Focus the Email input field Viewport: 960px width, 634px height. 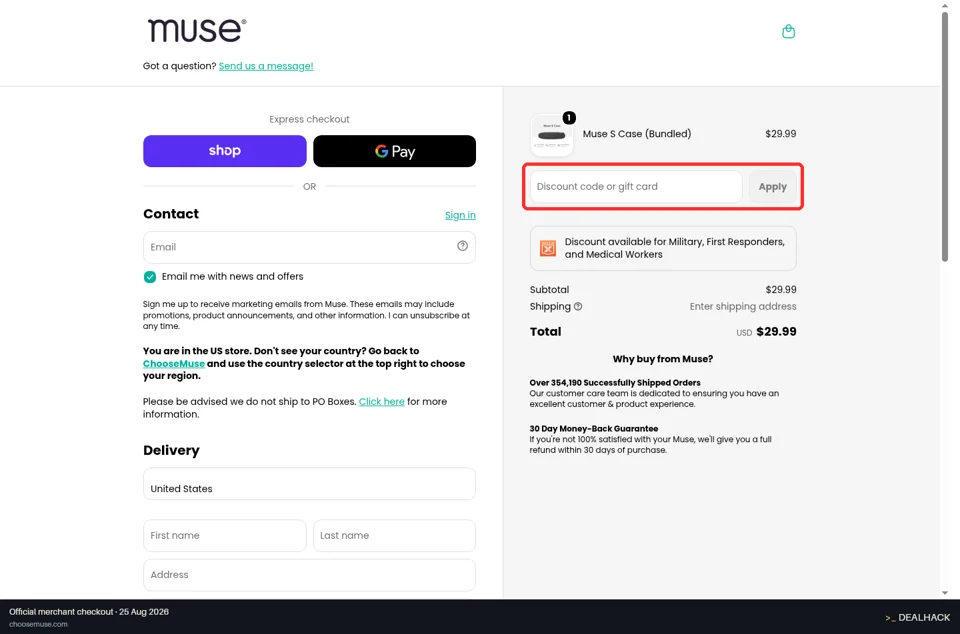pyautogui.click(x=309, y=247)
